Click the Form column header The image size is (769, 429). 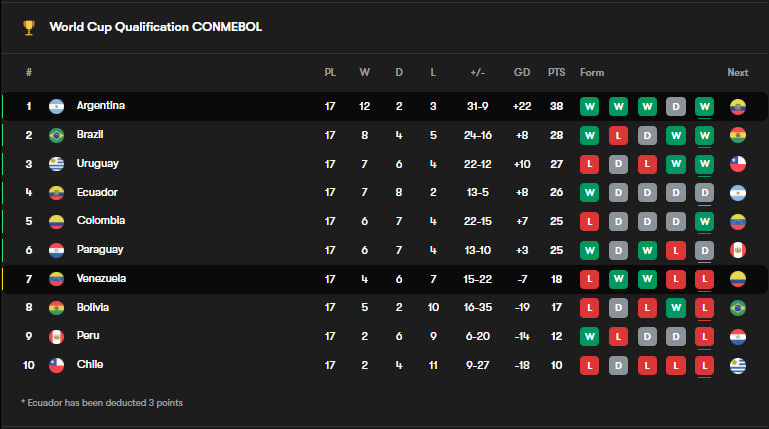coord(592,73)
